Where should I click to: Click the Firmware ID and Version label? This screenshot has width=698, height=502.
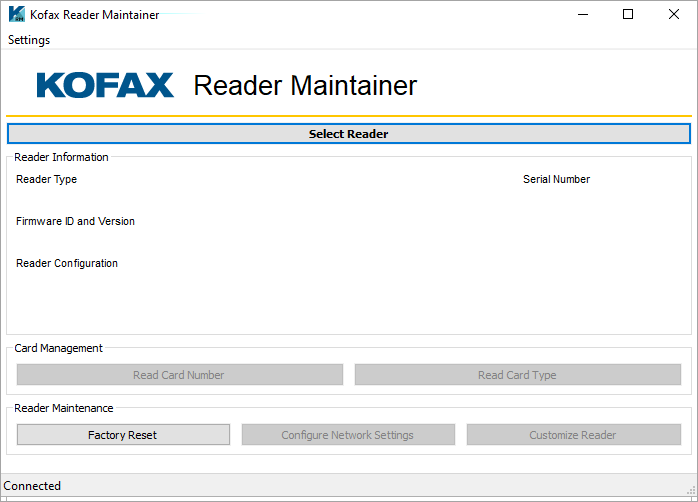point(75,221)
